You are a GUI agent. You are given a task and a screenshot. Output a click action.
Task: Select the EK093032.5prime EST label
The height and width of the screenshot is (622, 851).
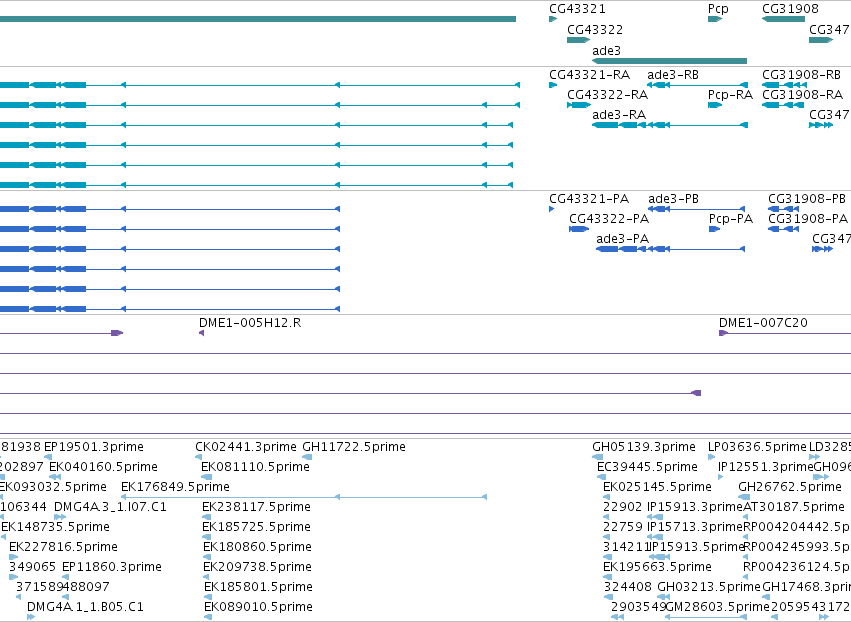pyautogui.click(x=53, y=487)
